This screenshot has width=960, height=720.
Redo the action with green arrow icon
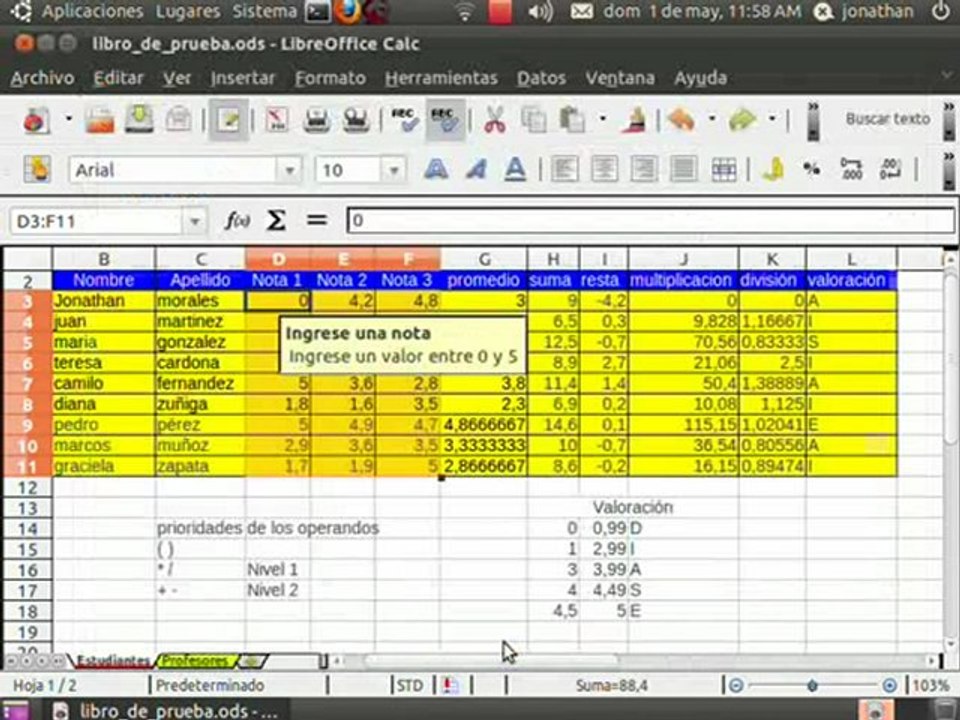[x=742, y=119]
